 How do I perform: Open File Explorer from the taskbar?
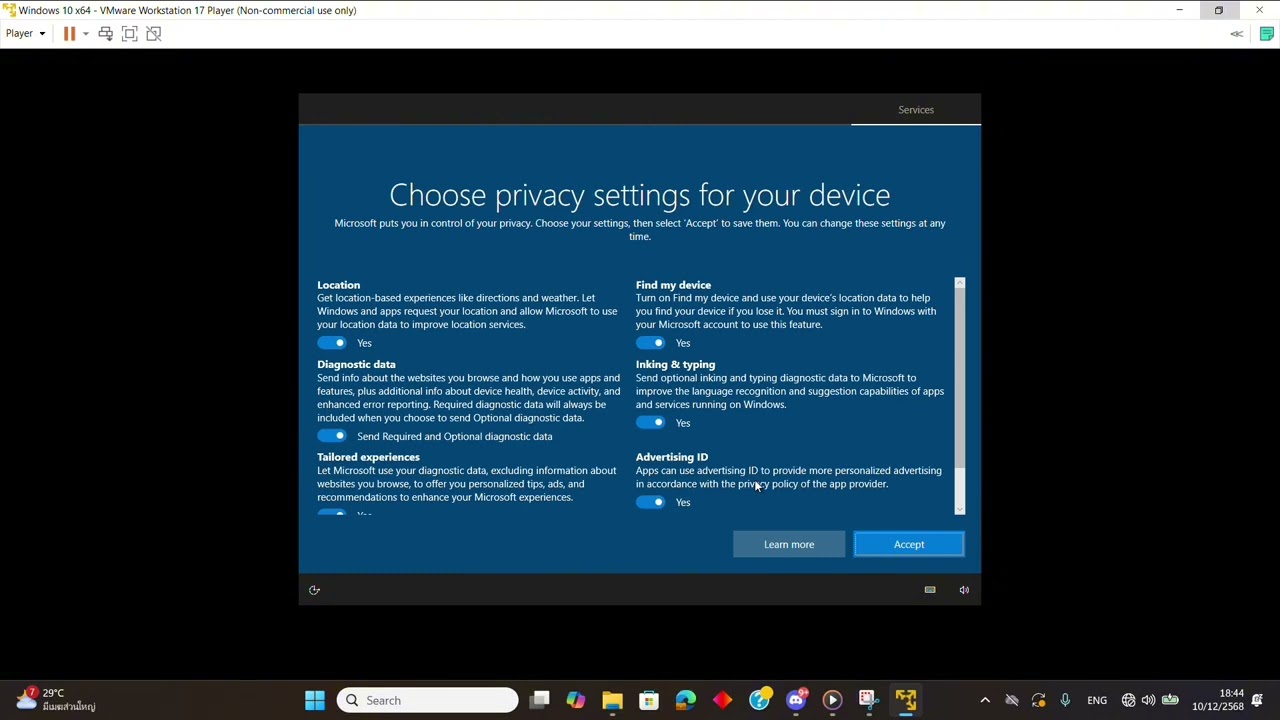[612, 700]
